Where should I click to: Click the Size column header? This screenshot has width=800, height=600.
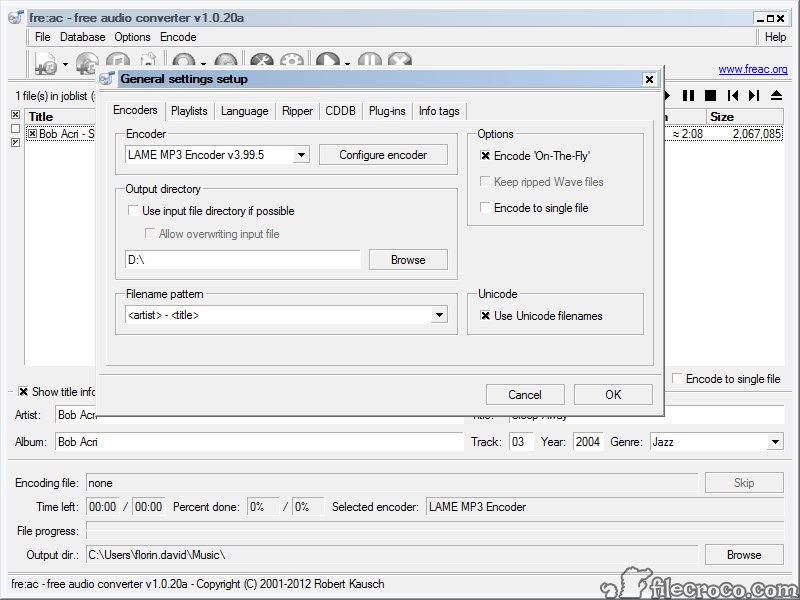point(745,116)
